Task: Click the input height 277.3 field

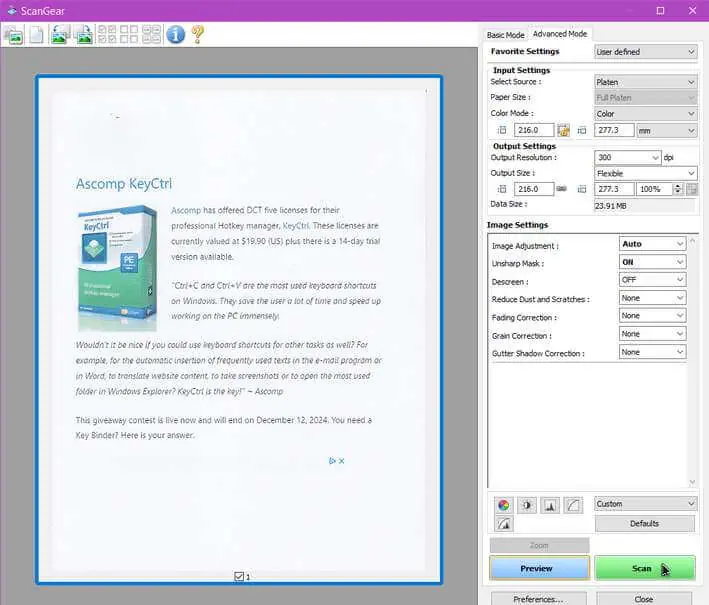Action: pos(614,130)
